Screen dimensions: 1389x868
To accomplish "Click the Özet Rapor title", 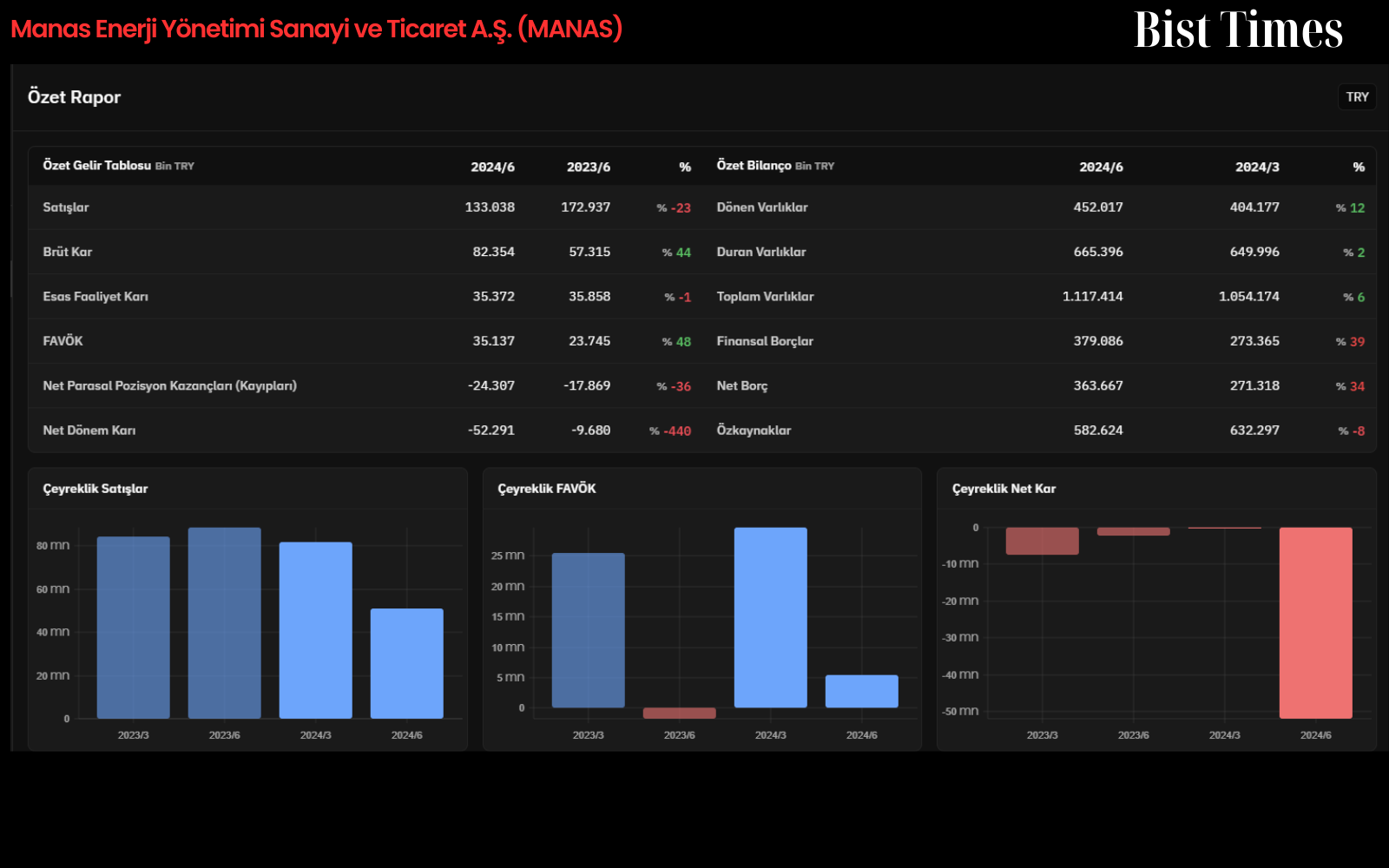I will tap(75, 97).
